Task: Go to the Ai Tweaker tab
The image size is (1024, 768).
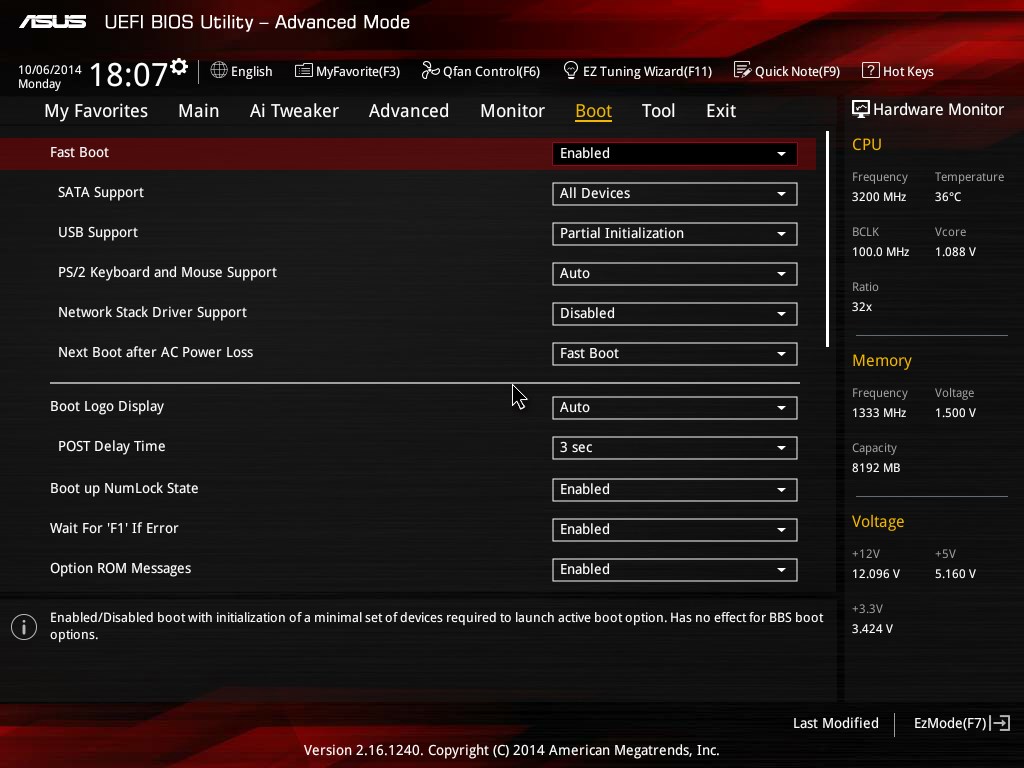Action: click(294, 111)
